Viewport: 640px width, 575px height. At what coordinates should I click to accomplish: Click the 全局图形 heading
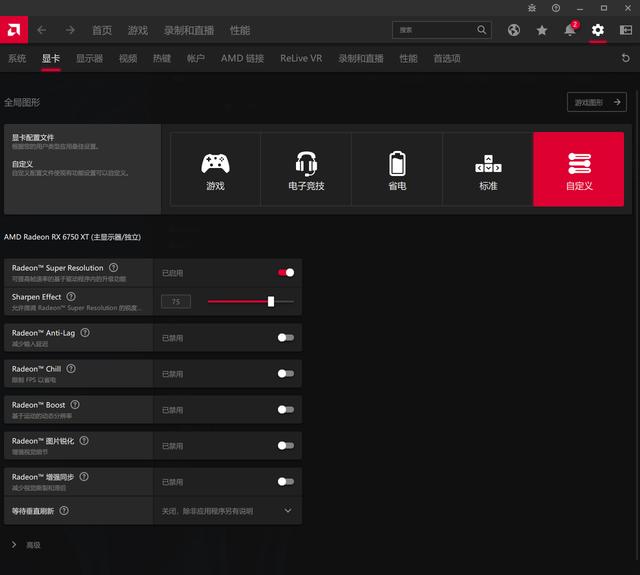22,102
